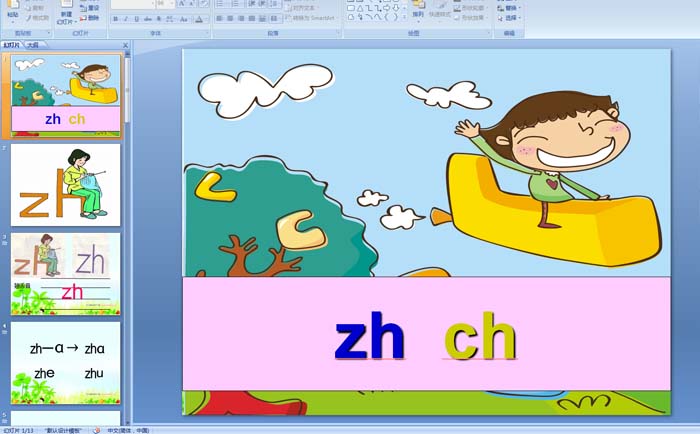Toggle underline text formatting
The image size is (700, 434).
tap(136, 19)
